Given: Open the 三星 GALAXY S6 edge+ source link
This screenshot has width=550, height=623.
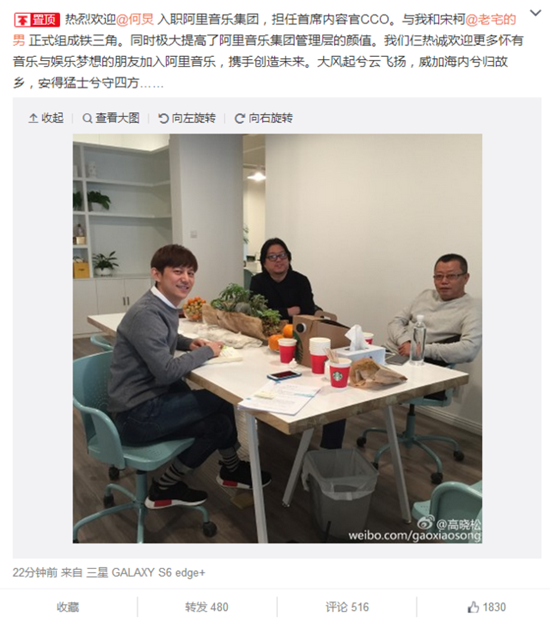Looking at the screenshot, I should [146, 573].
